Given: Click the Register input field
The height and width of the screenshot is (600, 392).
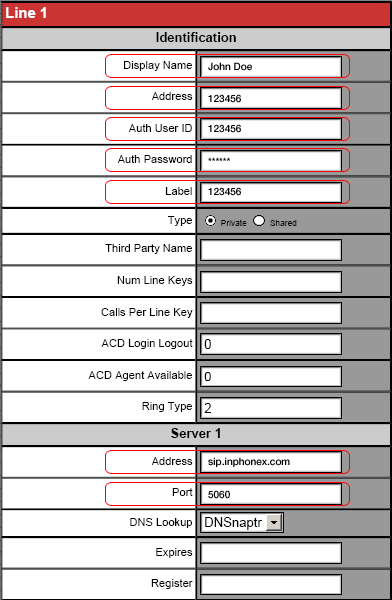Looking at the screenshot, I should pyautogui.click(x=271, y=585).
